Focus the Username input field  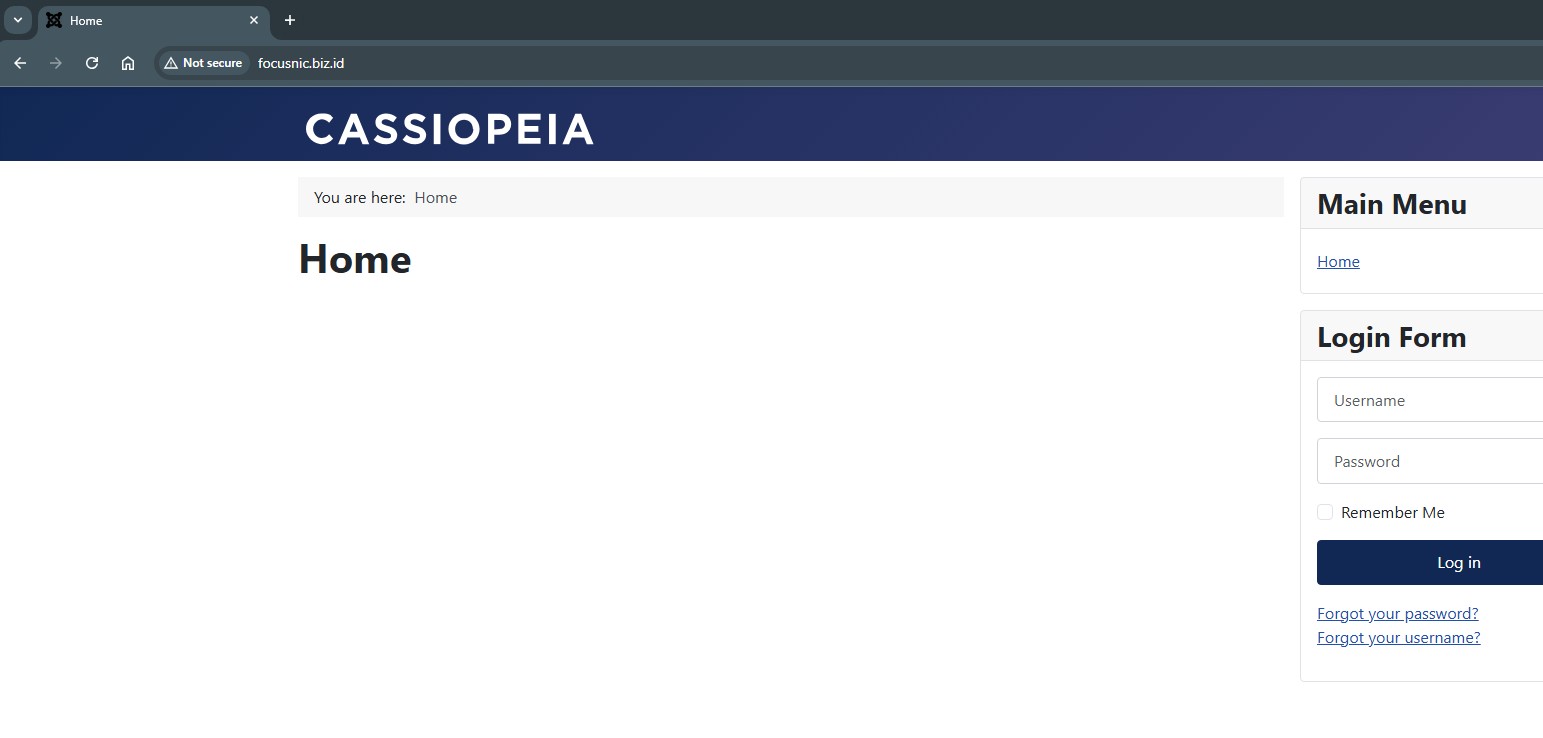tap(1430, 400)
